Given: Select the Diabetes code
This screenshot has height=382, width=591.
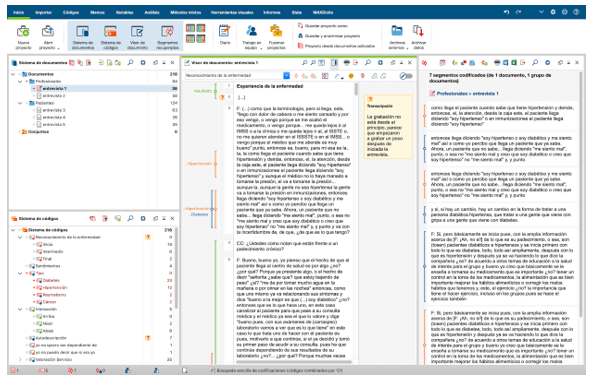Looking at the screenshot, I should (x=48, y=281).
